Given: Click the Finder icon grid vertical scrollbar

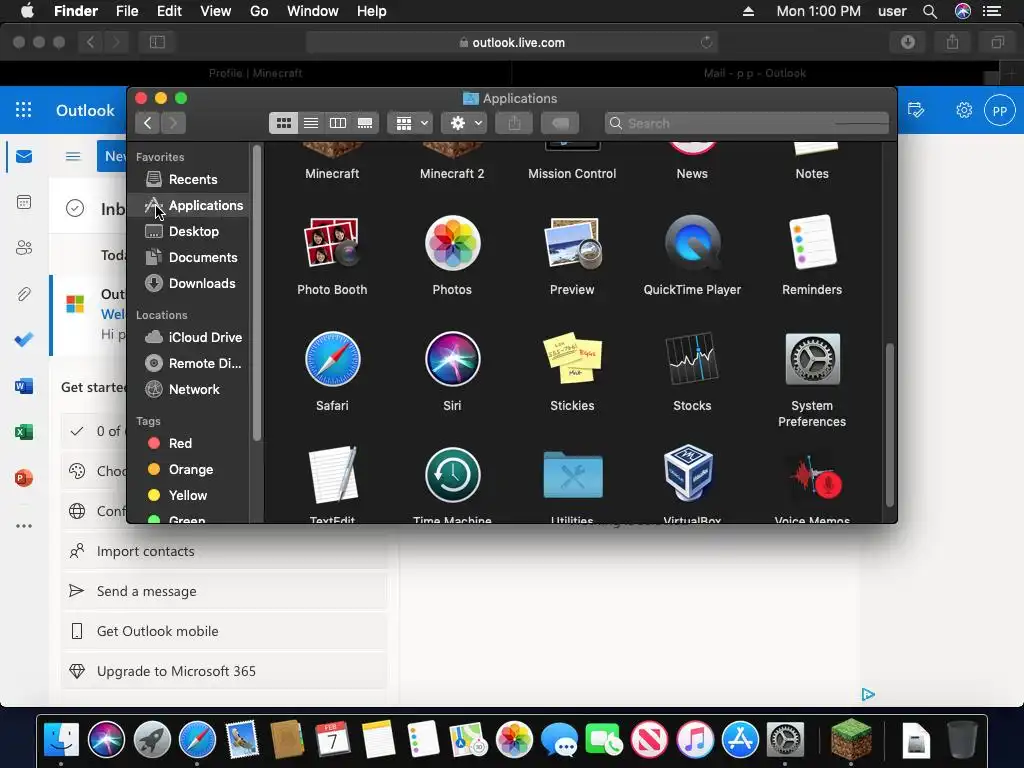Looking at the screenshot, I should tap(889, 424).
